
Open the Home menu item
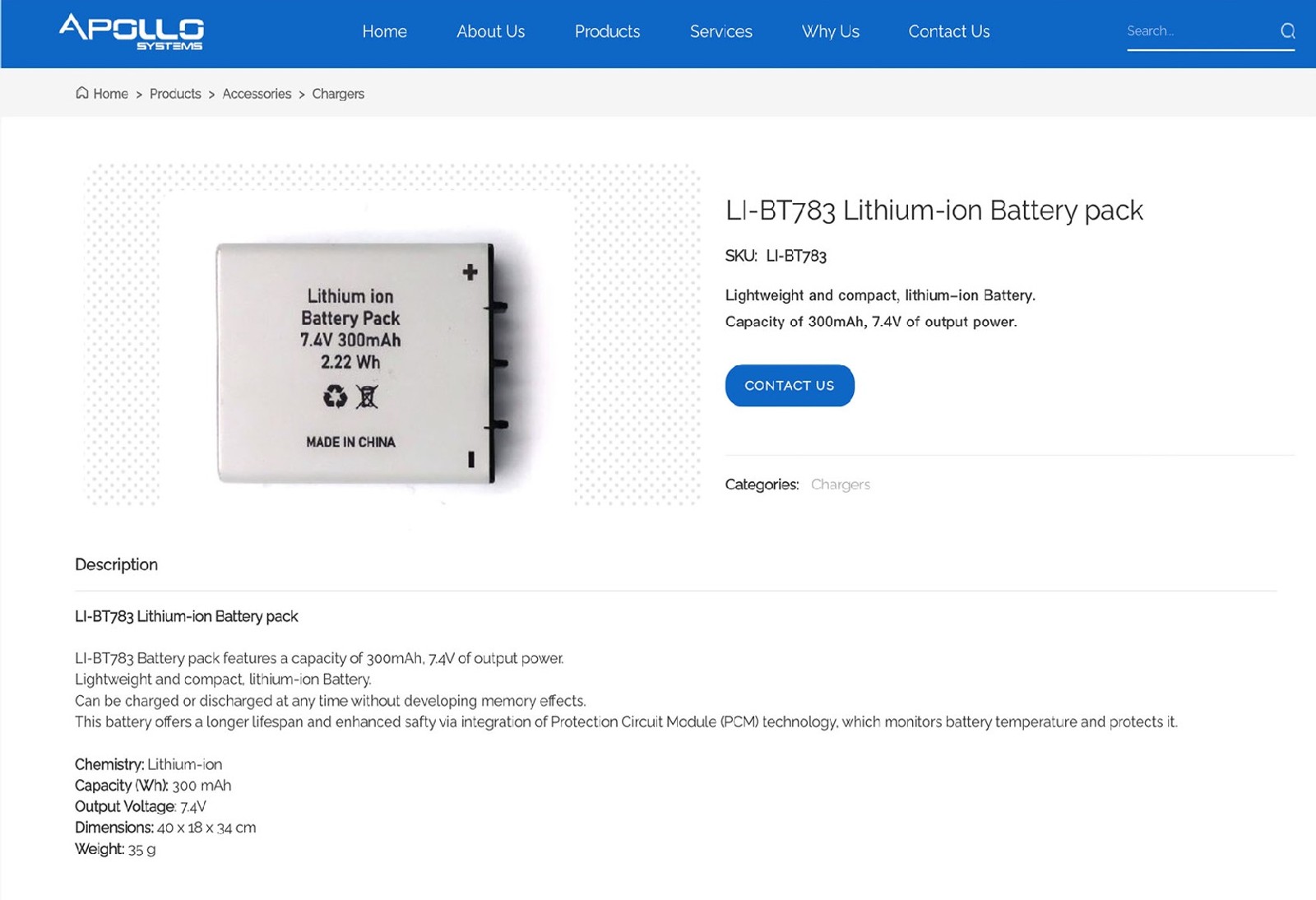(x=384, y=31)
